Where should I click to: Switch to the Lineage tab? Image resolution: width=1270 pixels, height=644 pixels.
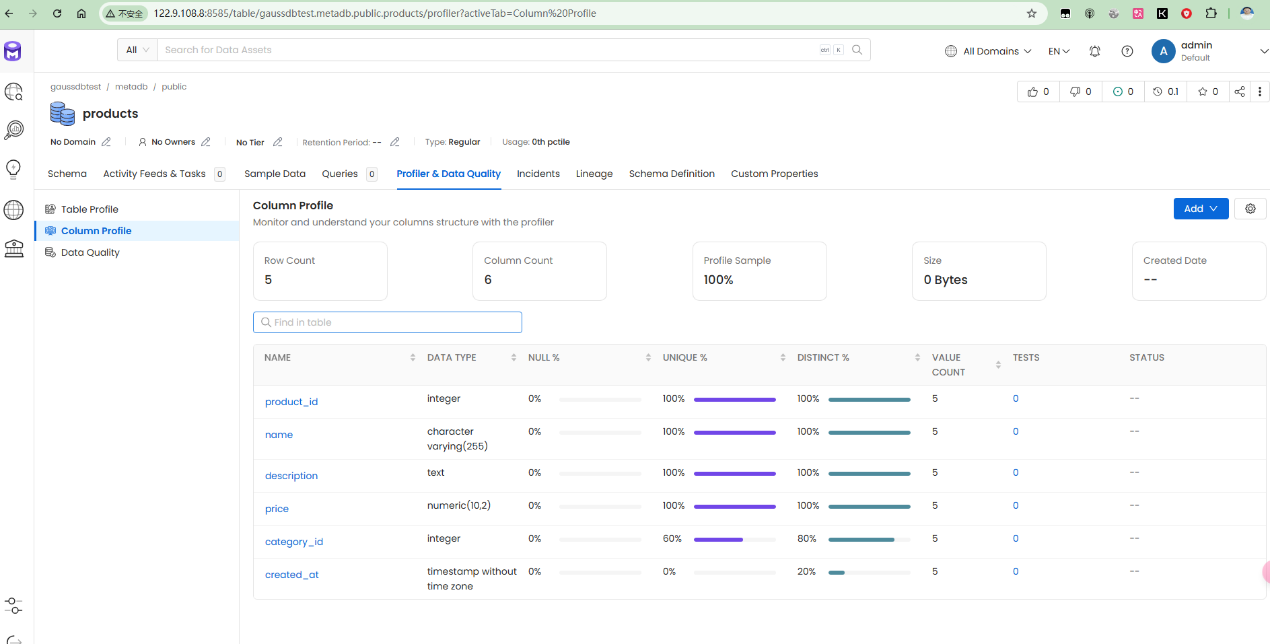[x=594, y=174]
